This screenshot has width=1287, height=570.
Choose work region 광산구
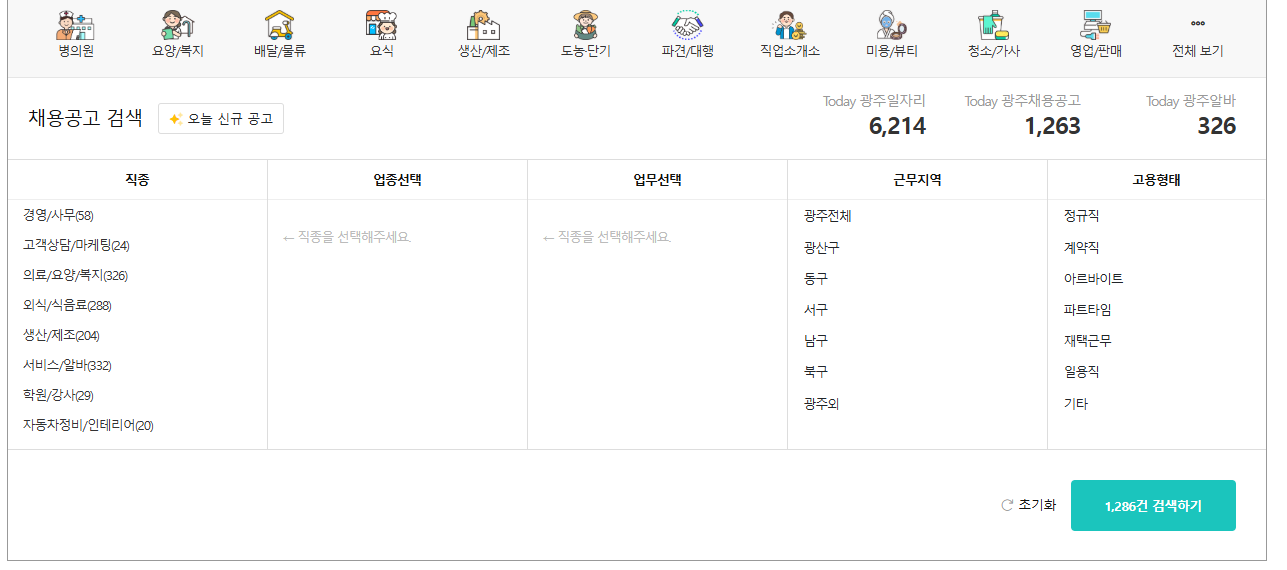coord(821,247)
